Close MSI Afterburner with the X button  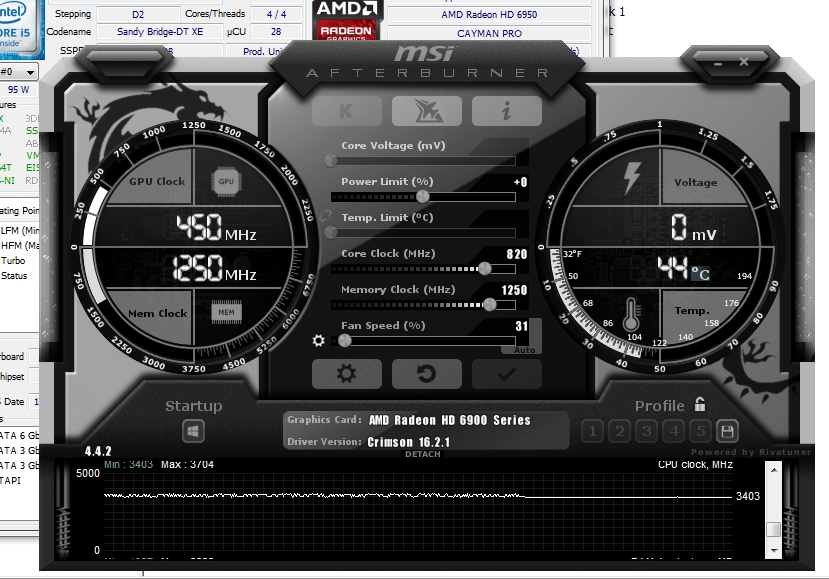click(744, 62)
